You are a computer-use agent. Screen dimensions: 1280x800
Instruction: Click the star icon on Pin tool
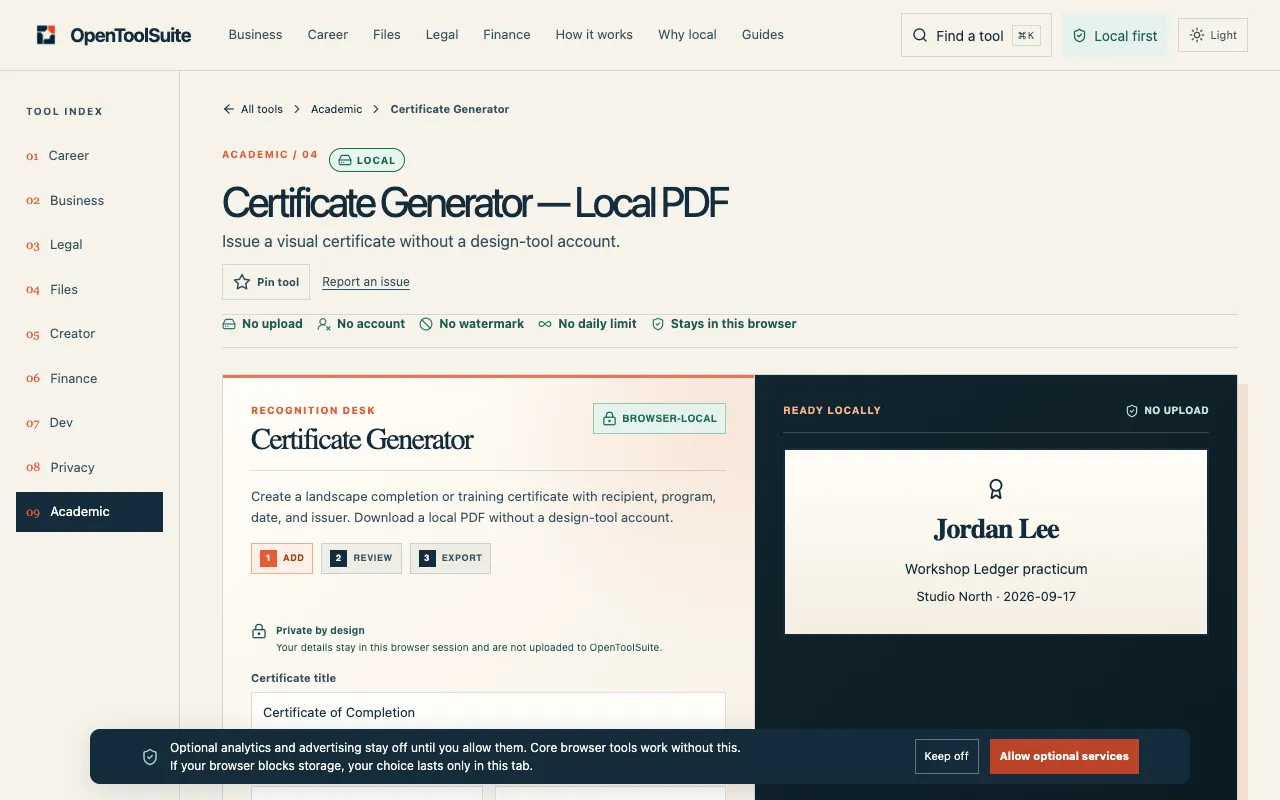(x=242, y=282)
